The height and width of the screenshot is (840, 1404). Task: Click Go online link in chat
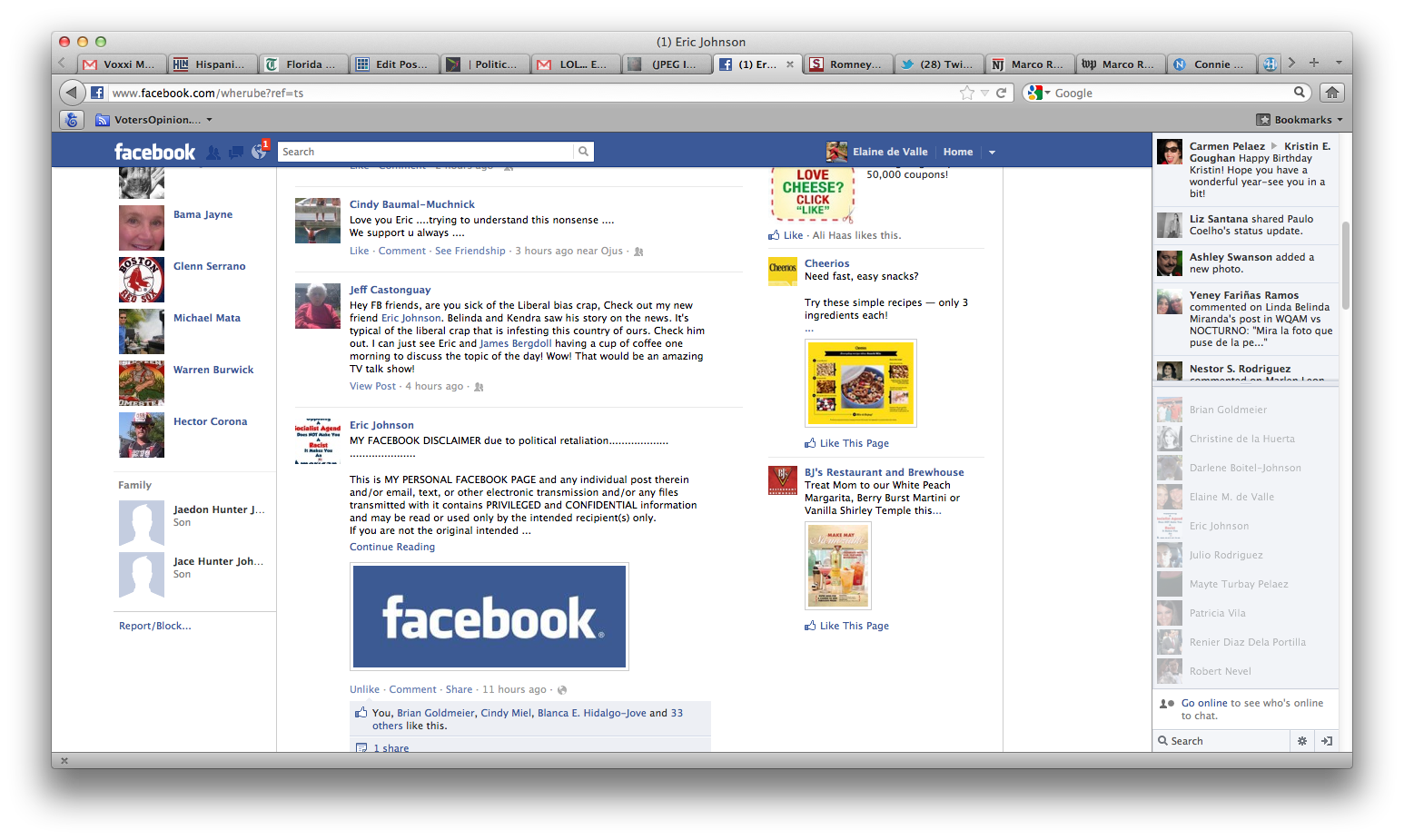point(1204,703)
